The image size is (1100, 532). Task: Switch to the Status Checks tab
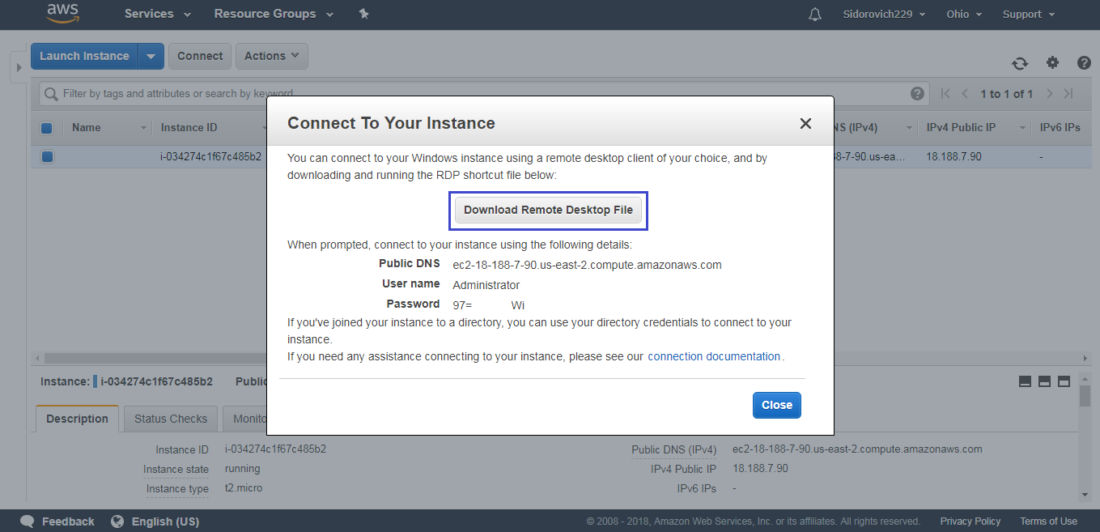[170, 418]
